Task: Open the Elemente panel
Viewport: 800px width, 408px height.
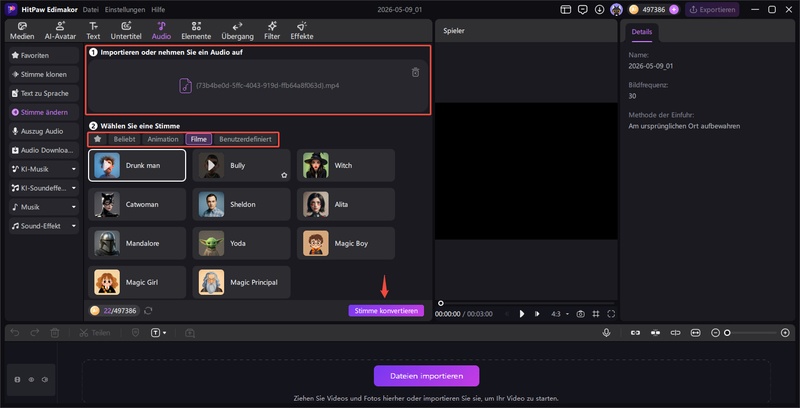Action: coord(196,31)
